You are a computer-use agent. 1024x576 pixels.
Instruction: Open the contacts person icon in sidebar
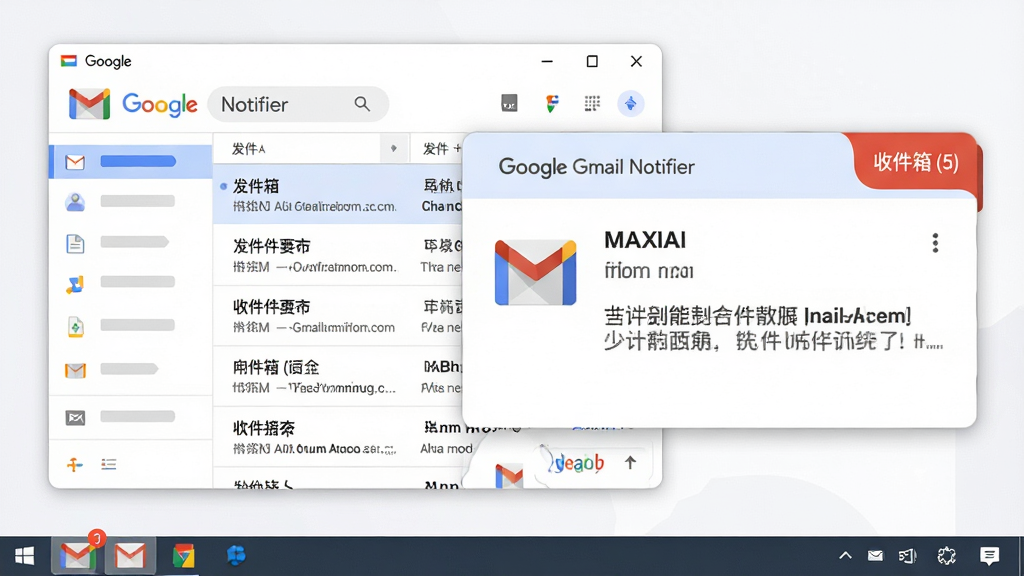75,202
